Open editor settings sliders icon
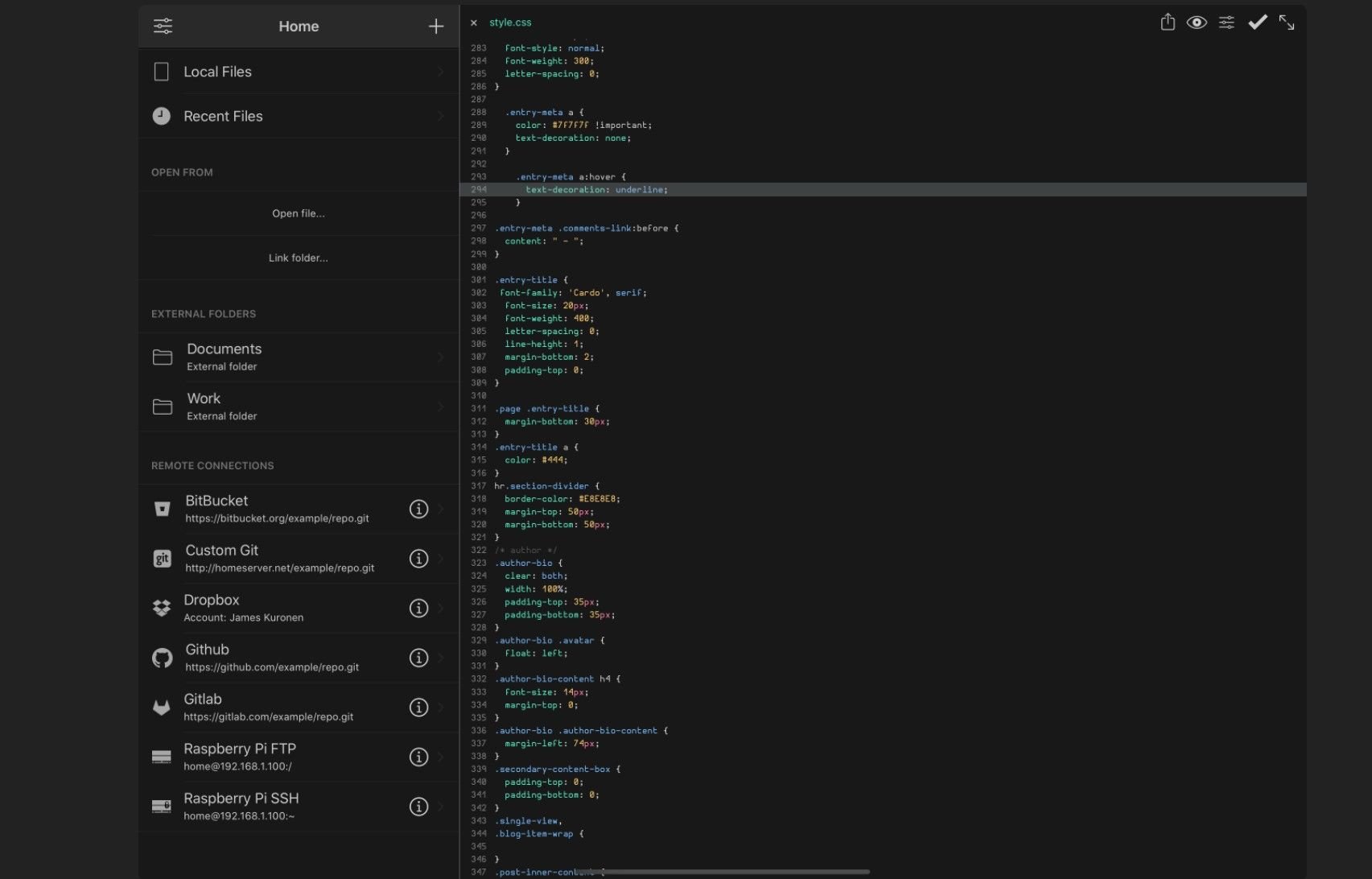 (x=1226, y=23)
